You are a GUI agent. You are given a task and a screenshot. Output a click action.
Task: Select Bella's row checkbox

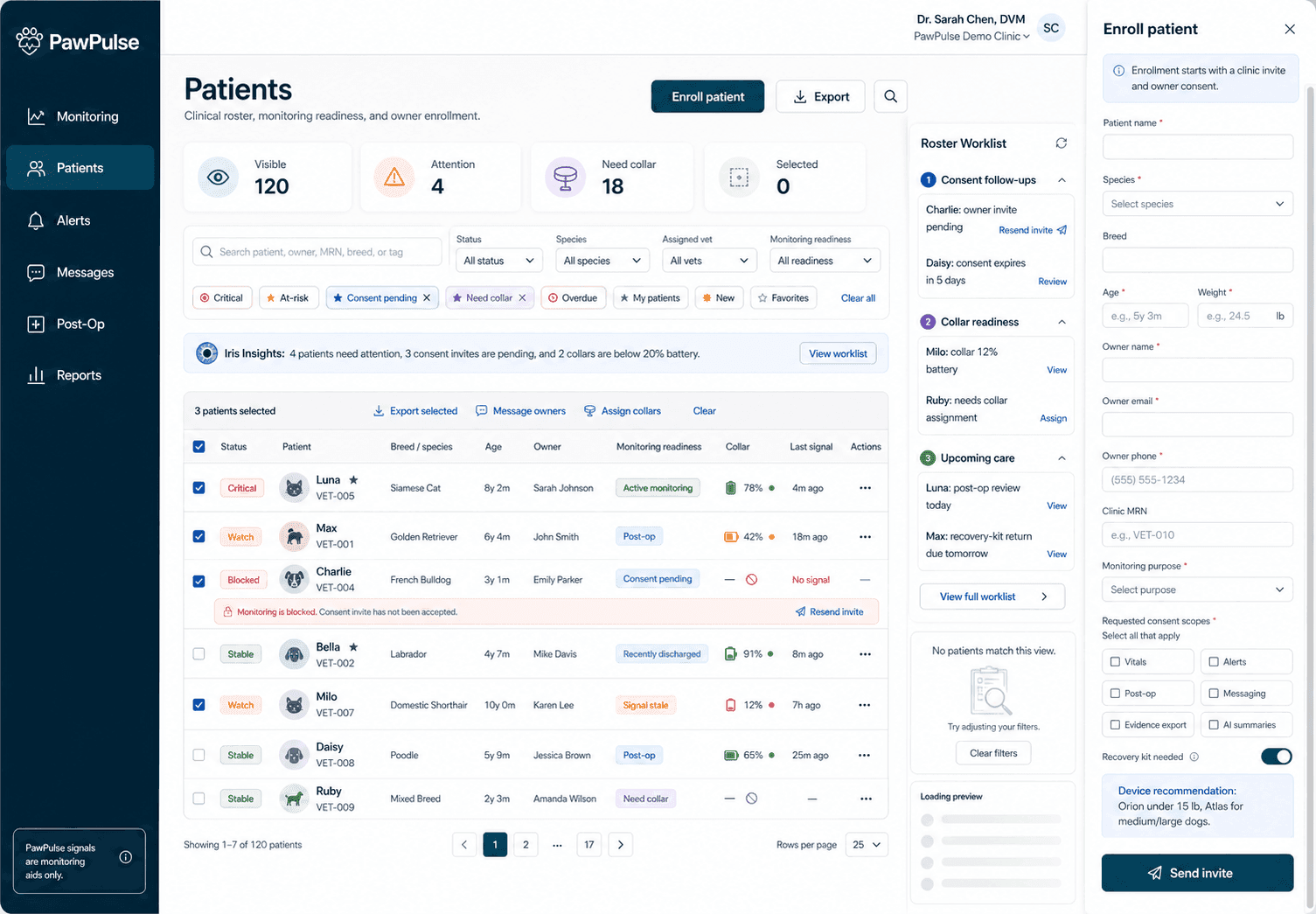pos(198,654)
